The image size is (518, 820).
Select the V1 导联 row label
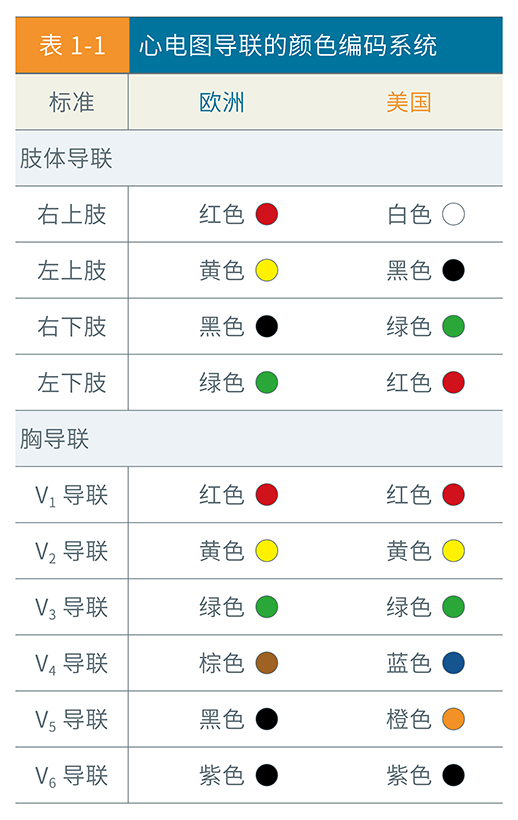(x=72, y=495)
